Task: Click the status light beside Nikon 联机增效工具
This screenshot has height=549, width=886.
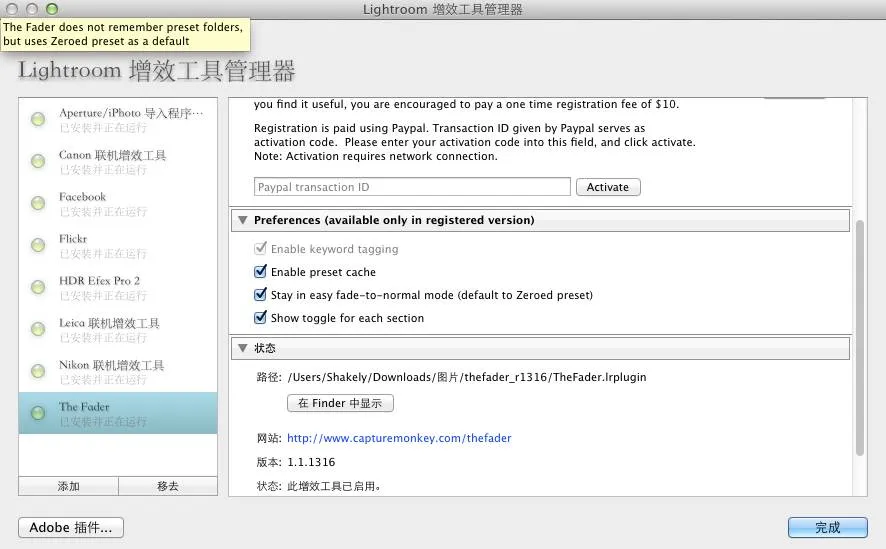Action: 38,371
